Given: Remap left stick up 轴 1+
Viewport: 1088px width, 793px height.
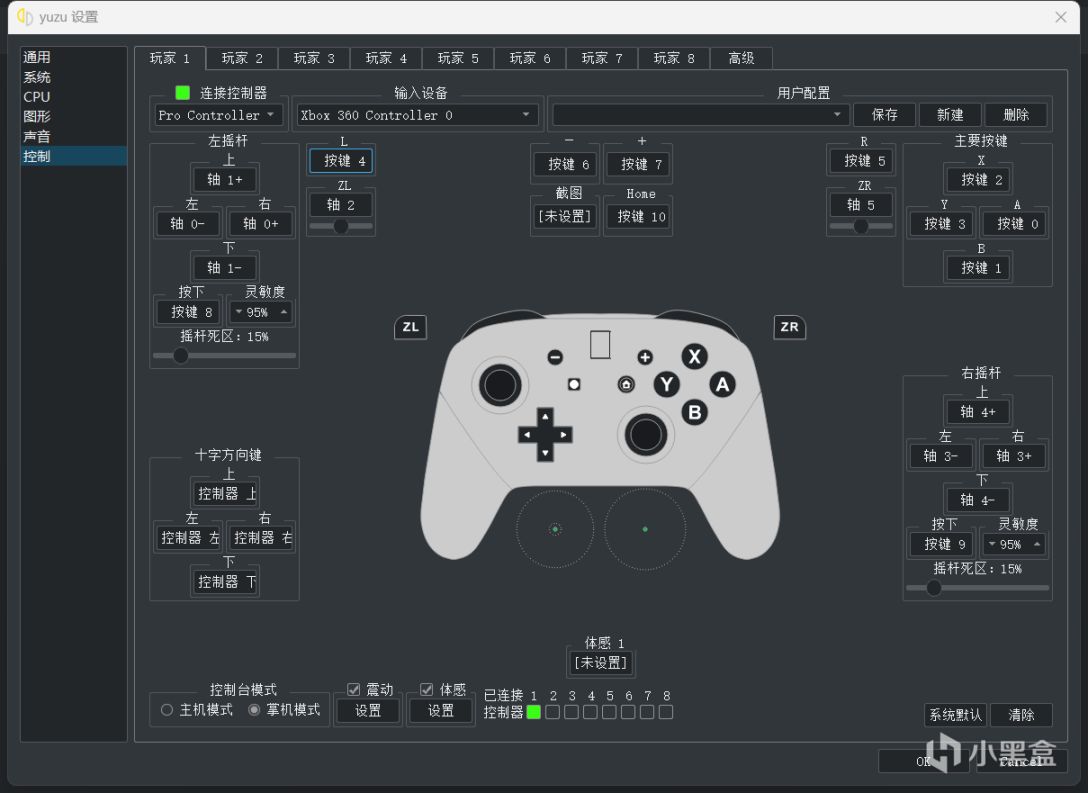Looking at the screenshot, I should coord(225,180).
